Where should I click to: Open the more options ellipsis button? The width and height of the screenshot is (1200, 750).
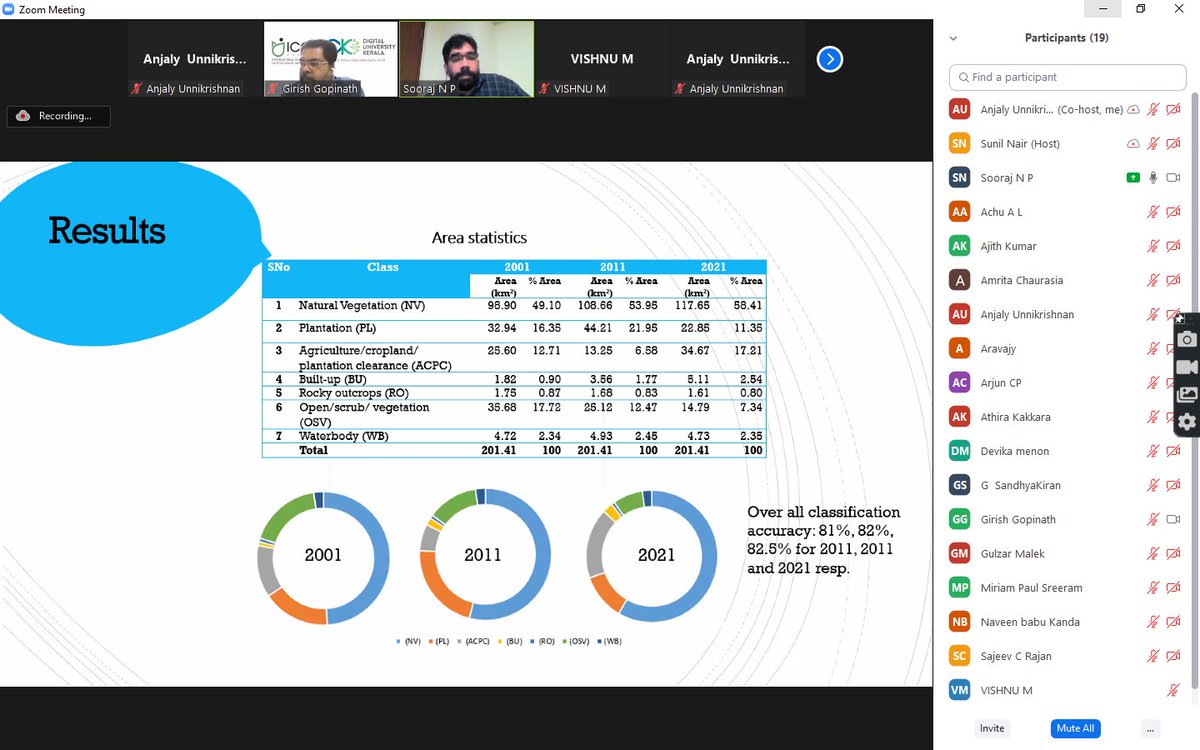tap(1151, 728)
